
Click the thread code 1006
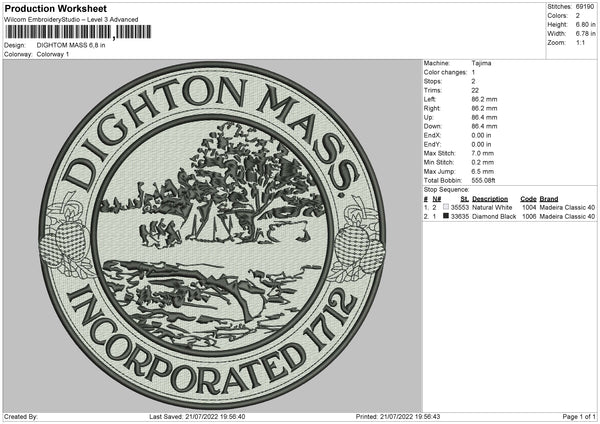tap(529, 217)
